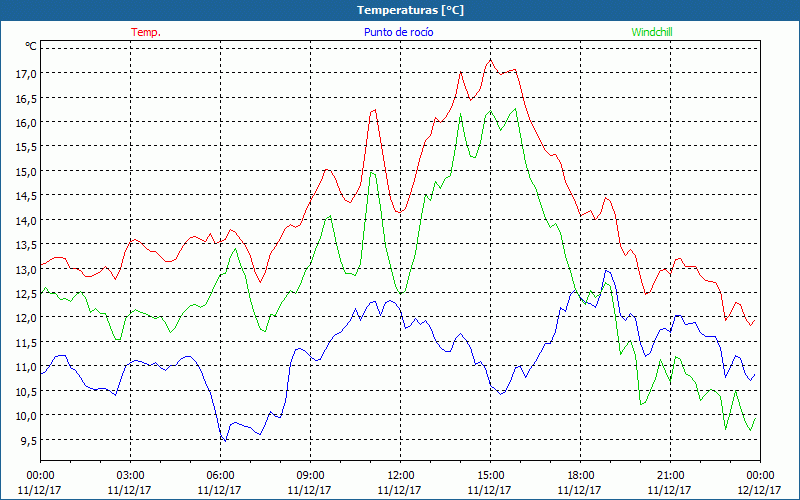The width and height of the screenshot is (800, 500).
Task: Click the green windchill peak near 11:00
Action: pyautogui.click(x=371, y=172)
